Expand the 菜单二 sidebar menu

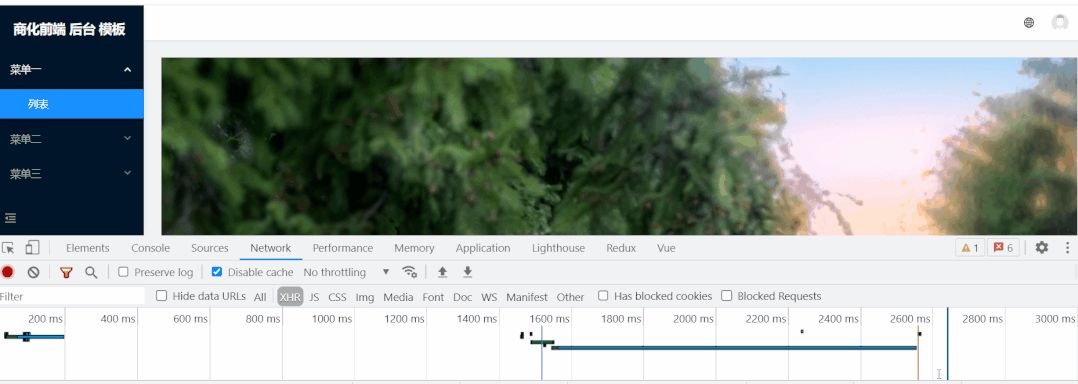point(72,139)
